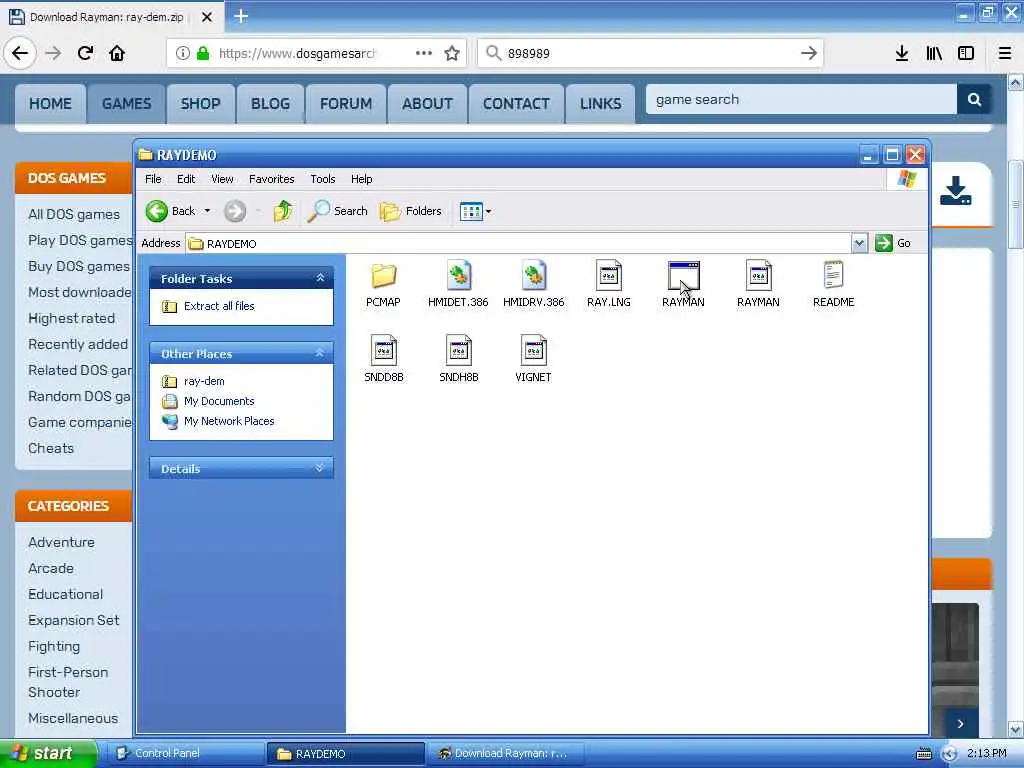This screenshot has width=1024, height=768.
Task: Close the Download Rayman browser tab
Action: 206,17
